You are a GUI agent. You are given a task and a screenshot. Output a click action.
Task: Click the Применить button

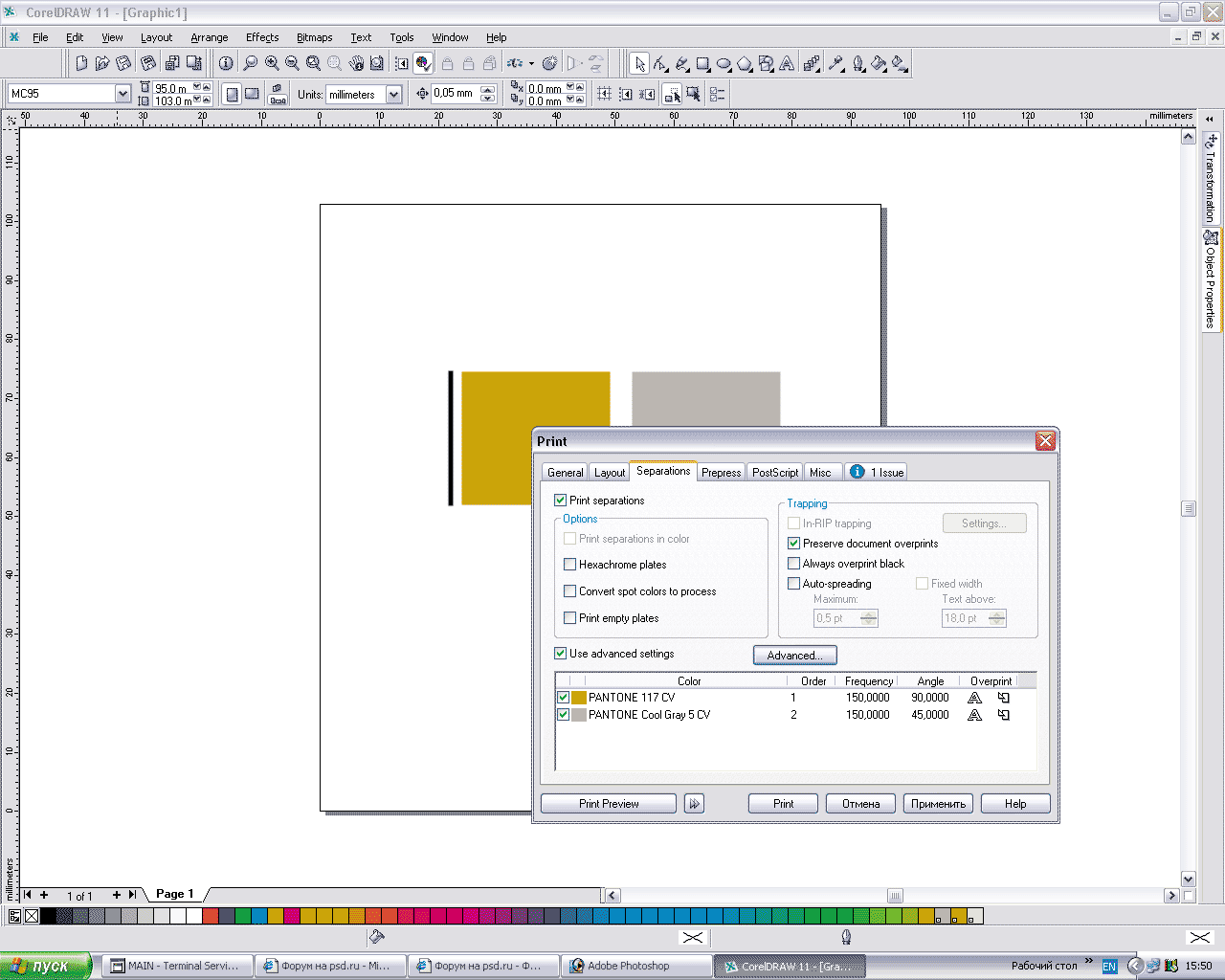click(939, 804)
